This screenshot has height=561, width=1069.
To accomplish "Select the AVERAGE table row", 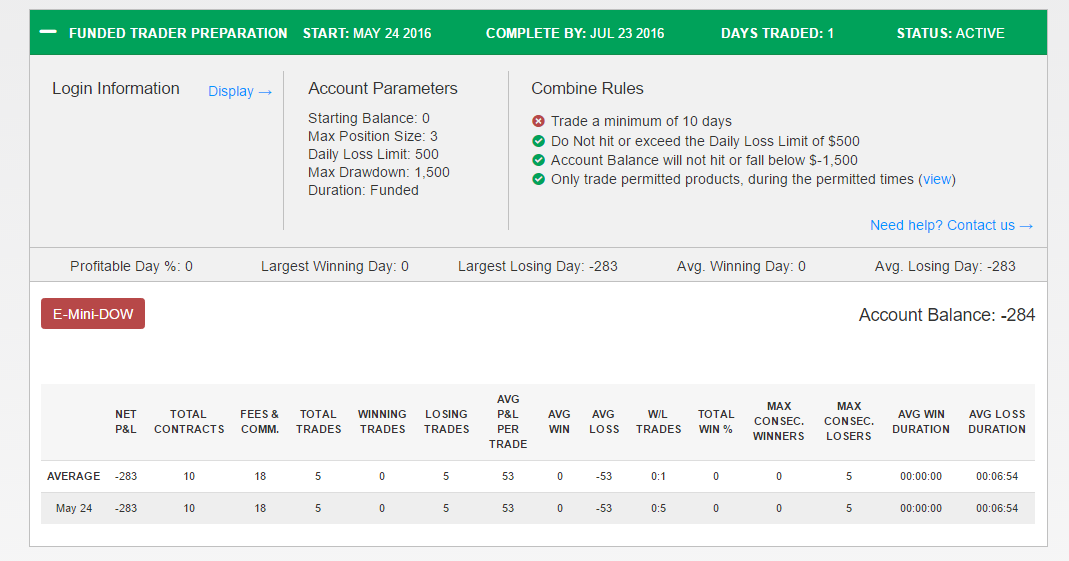I will 538,476.
